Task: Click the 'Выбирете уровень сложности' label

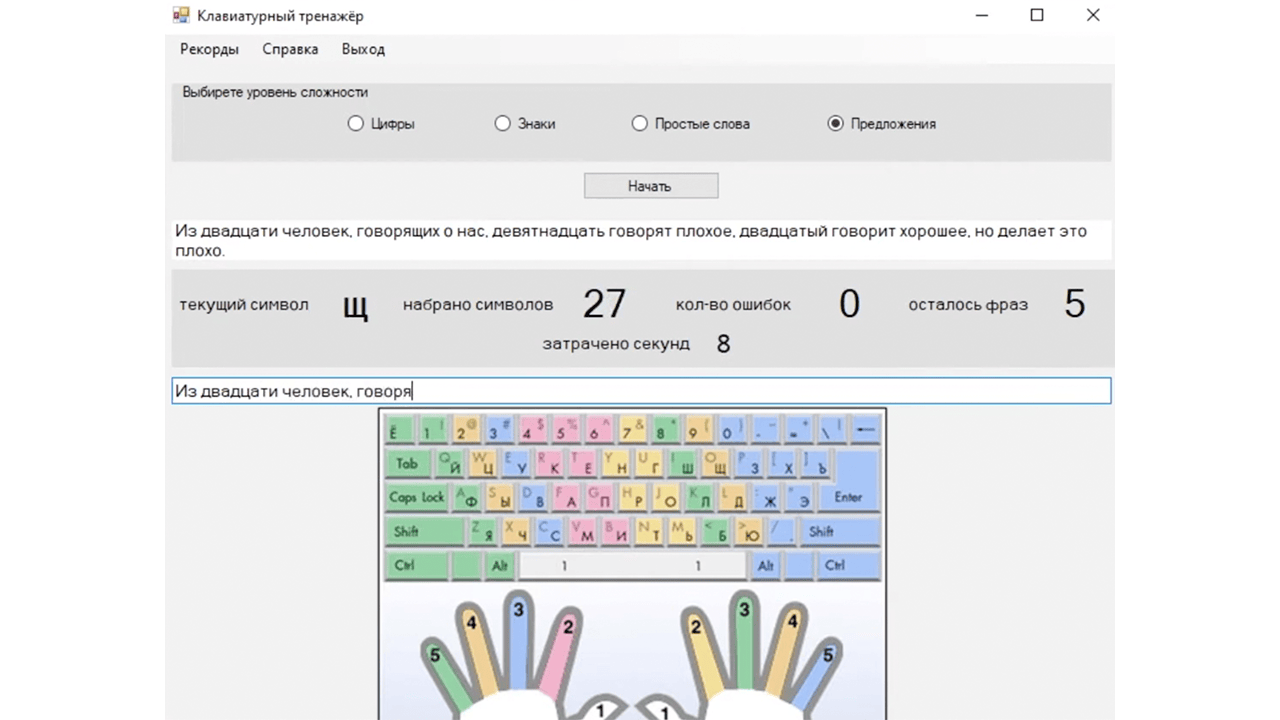Action: coord(275,92)
